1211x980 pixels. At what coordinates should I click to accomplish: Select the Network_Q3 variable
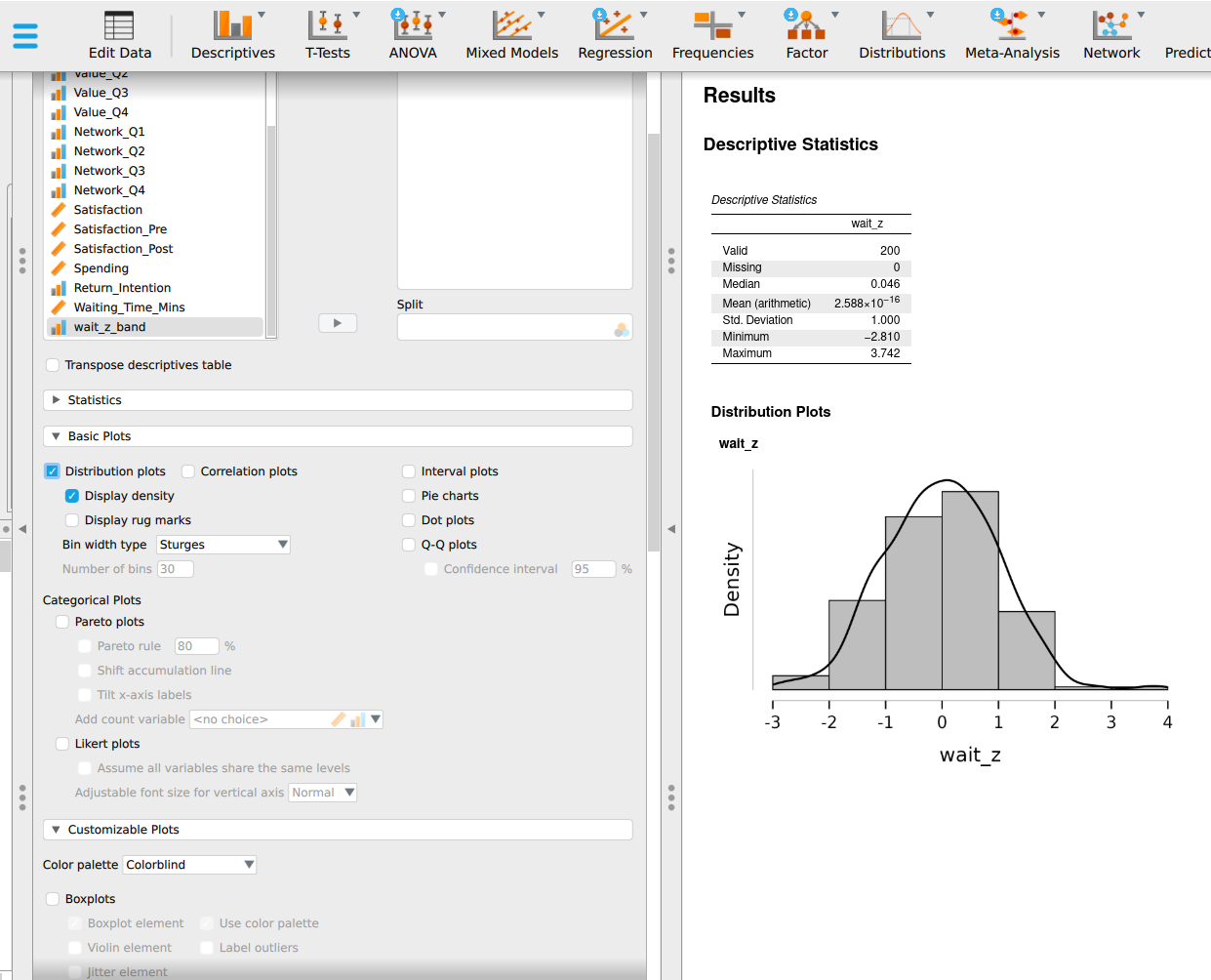[x=155, y=171]
